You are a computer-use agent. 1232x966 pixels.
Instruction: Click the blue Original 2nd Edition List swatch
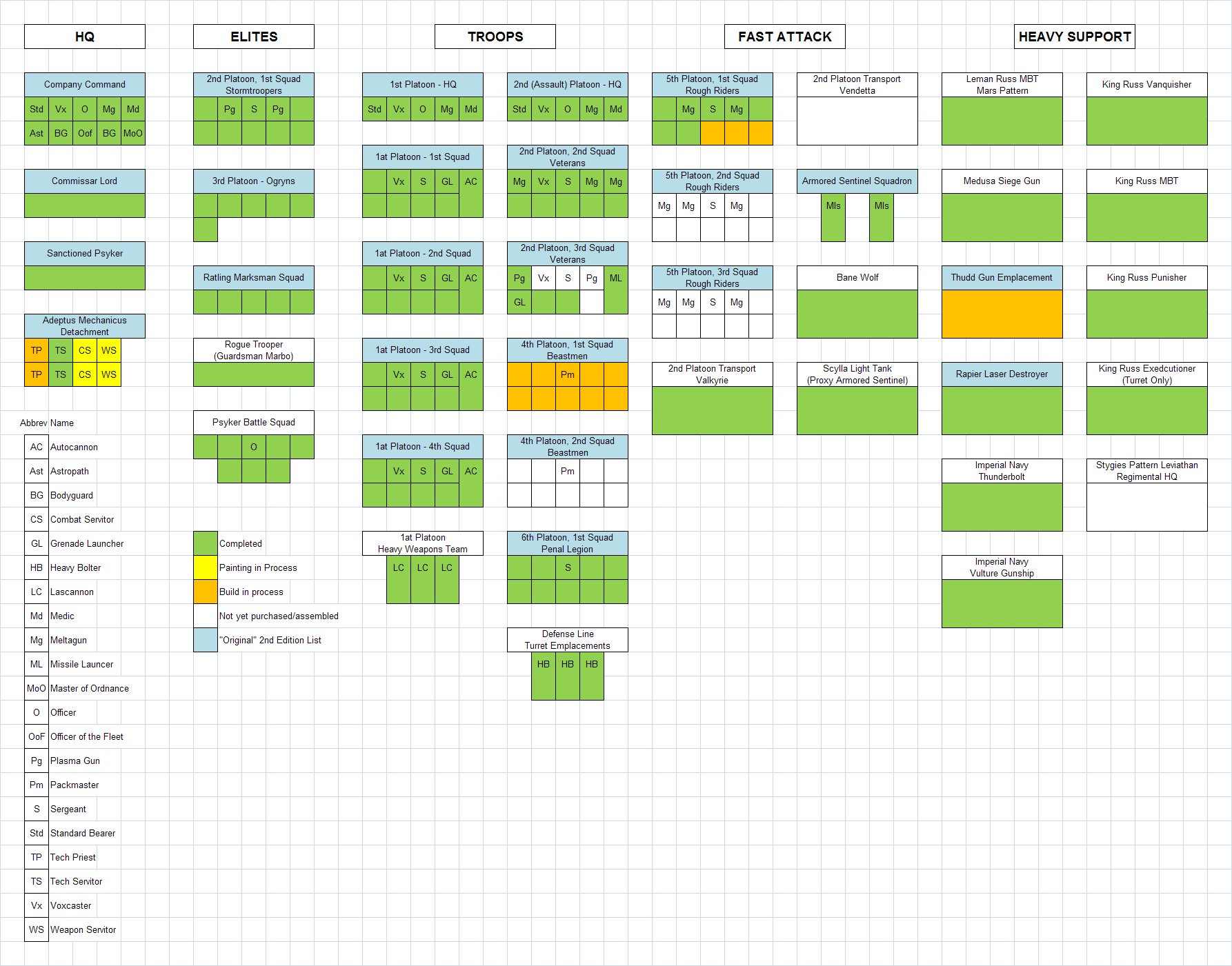206,640
